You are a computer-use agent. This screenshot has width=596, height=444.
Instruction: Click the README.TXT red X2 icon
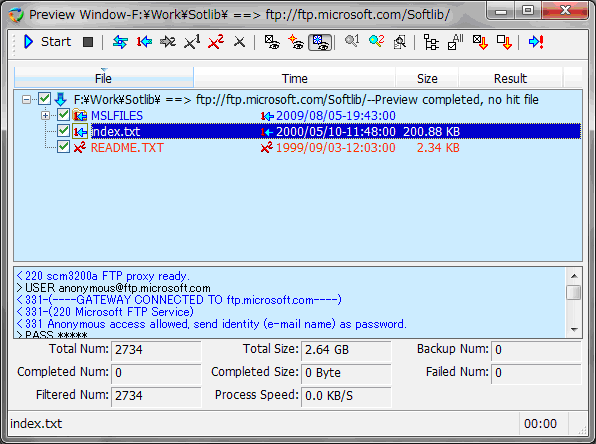[x=79, y=147]
